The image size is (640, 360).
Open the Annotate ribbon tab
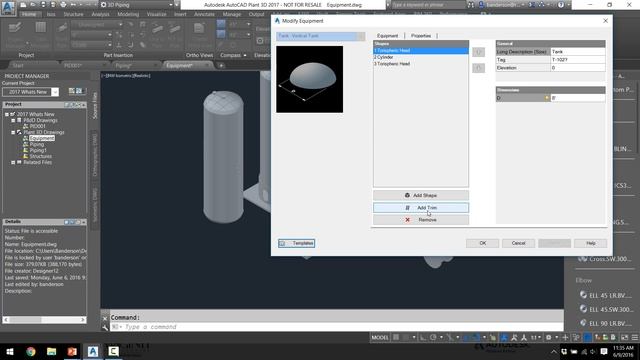204,14
